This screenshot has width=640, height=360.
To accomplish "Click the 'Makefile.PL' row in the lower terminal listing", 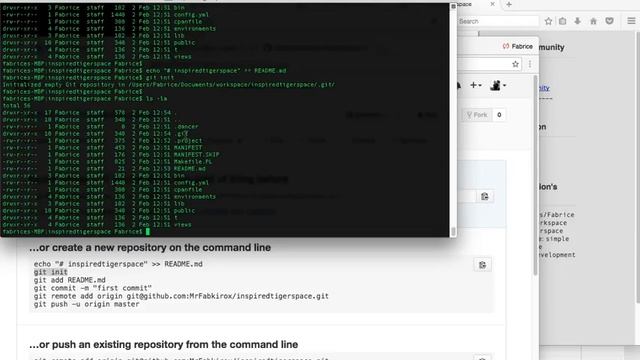I will (x=107, y=162).
